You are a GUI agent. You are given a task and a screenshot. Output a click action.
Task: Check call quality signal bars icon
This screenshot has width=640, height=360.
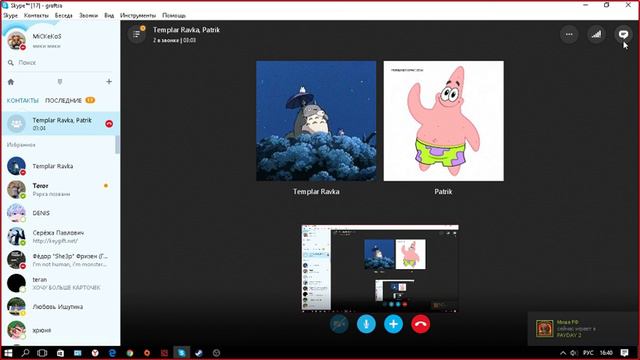(x=596, y=35)
